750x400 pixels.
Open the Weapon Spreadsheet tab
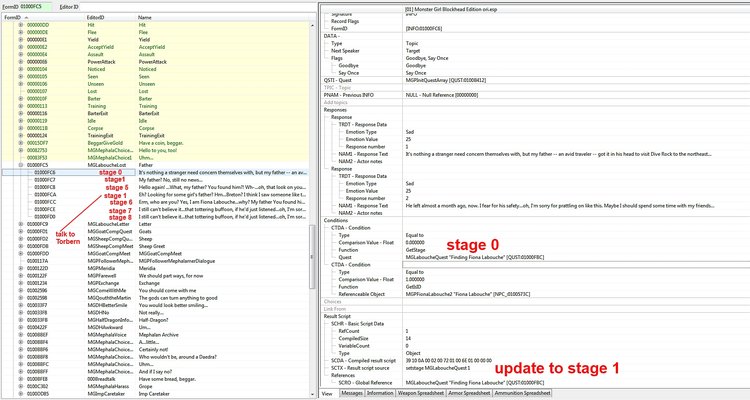(x=421, y=393)
